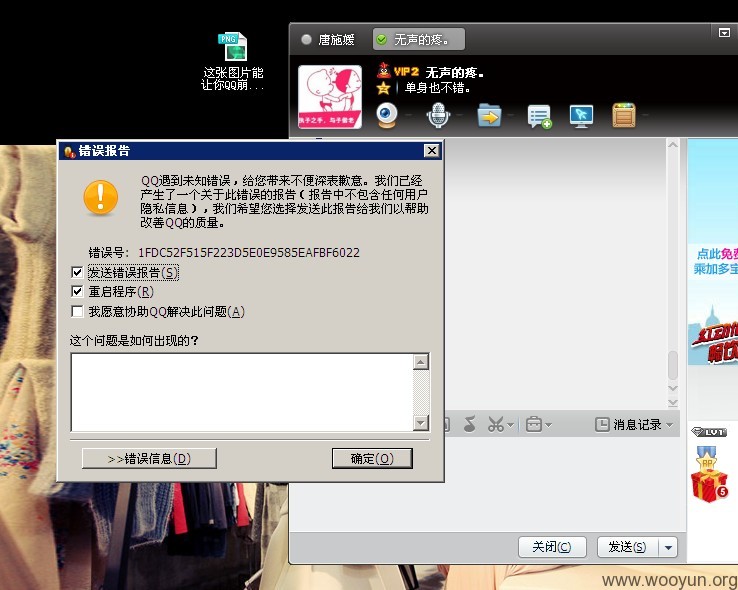738x590 pixels.
Task: Start video call with webcam icon
Action: [387, 115]
